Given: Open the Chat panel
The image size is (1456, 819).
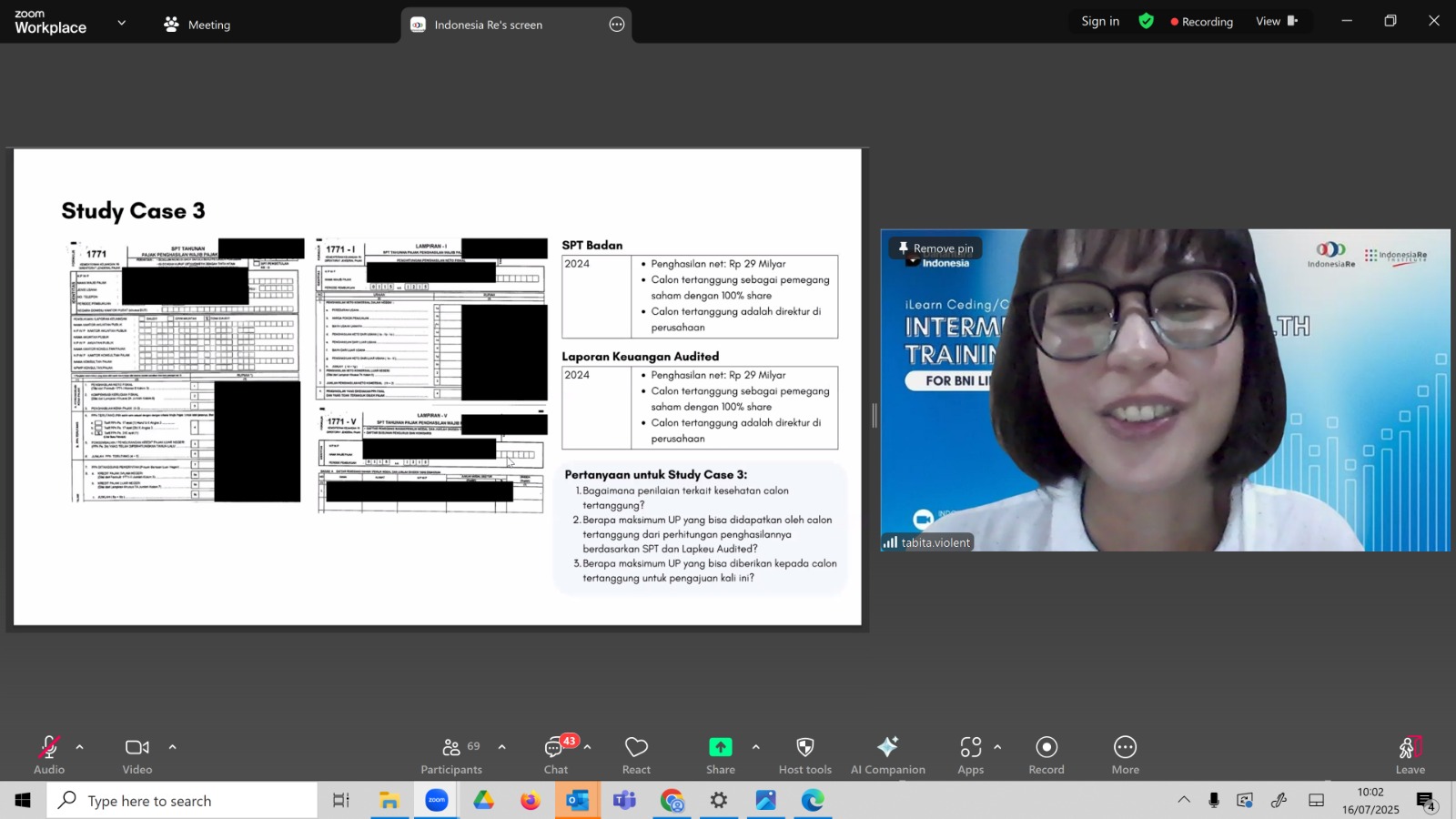Looking at the screenshot, I should pos(556,755).
